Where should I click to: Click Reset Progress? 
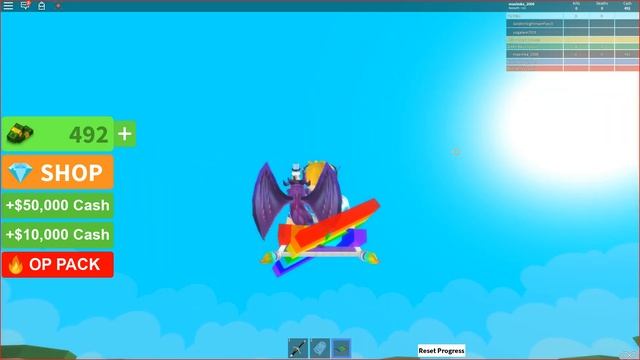click(x=441, y=351)
